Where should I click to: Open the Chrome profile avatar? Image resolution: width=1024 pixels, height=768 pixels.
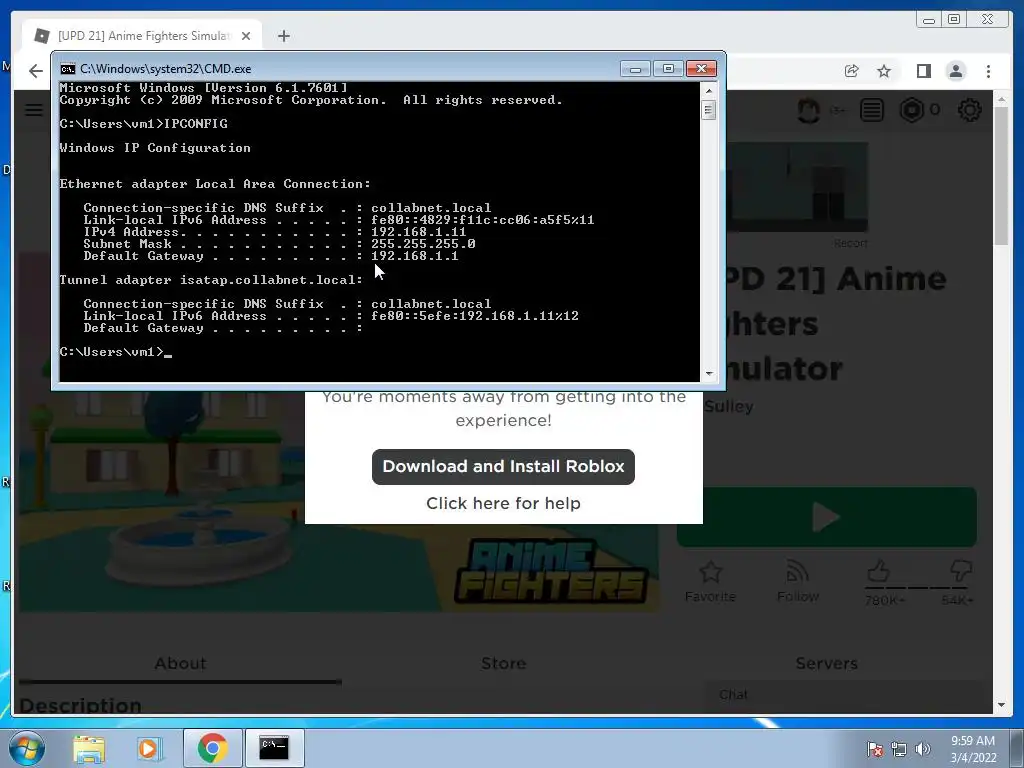tap(955, 71)
